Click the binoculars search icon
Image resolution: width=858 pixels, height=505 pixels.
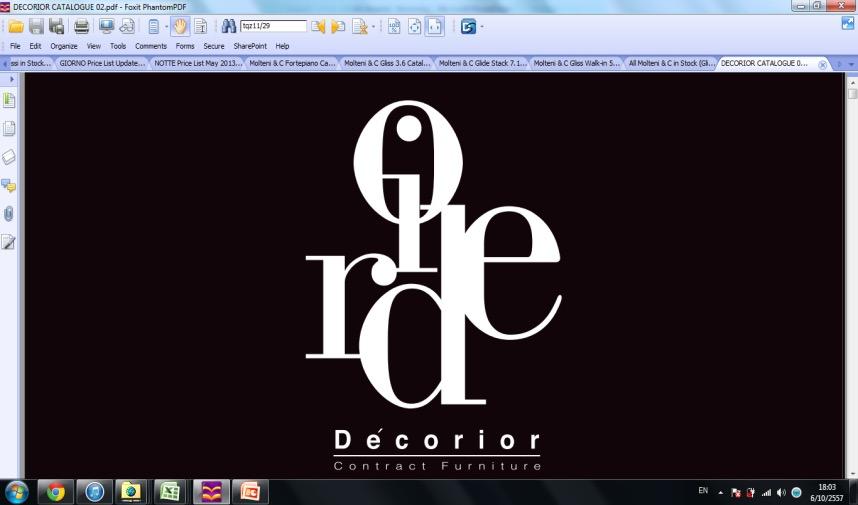point(229,26)
